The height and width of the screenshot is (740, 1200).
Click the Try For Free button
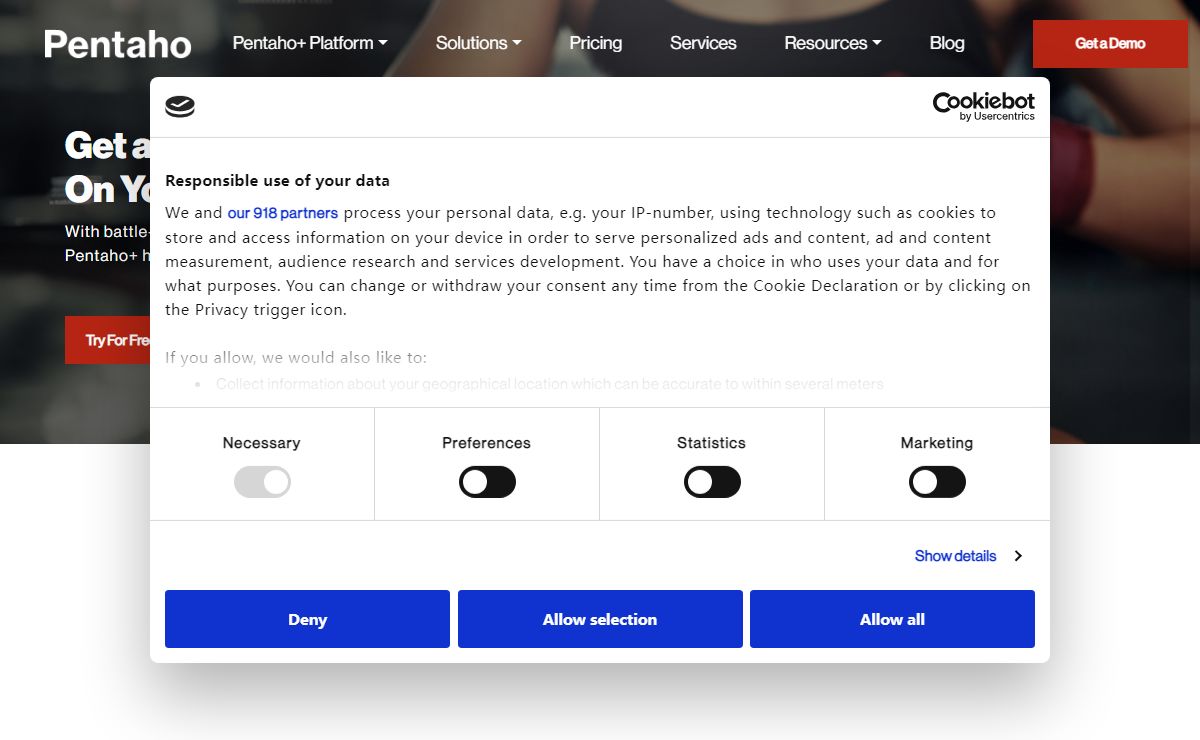(x=108, y=340)
